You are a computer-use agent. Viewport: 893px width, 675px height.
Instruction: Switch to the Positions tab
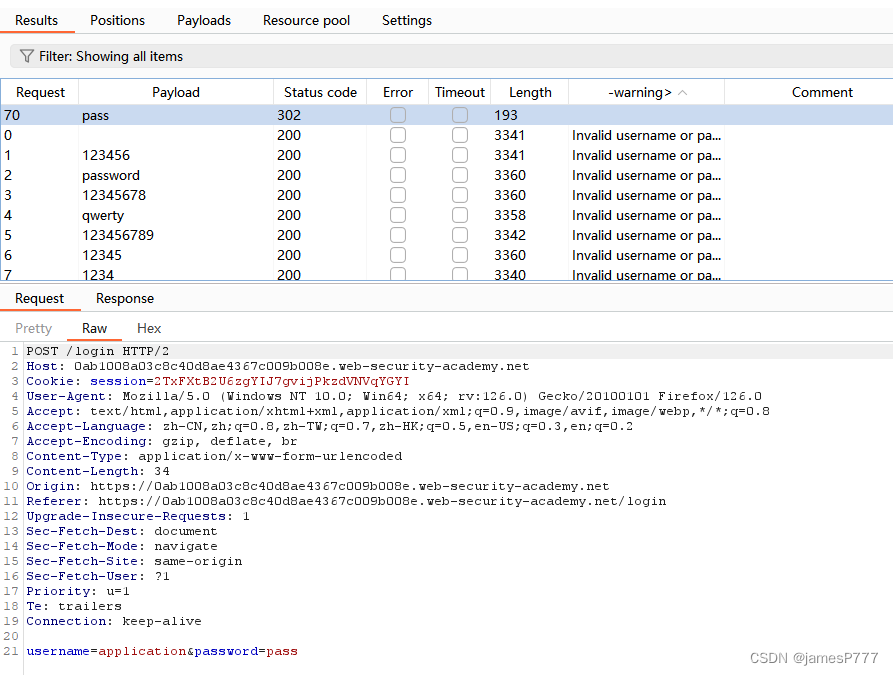click(117, 20)
